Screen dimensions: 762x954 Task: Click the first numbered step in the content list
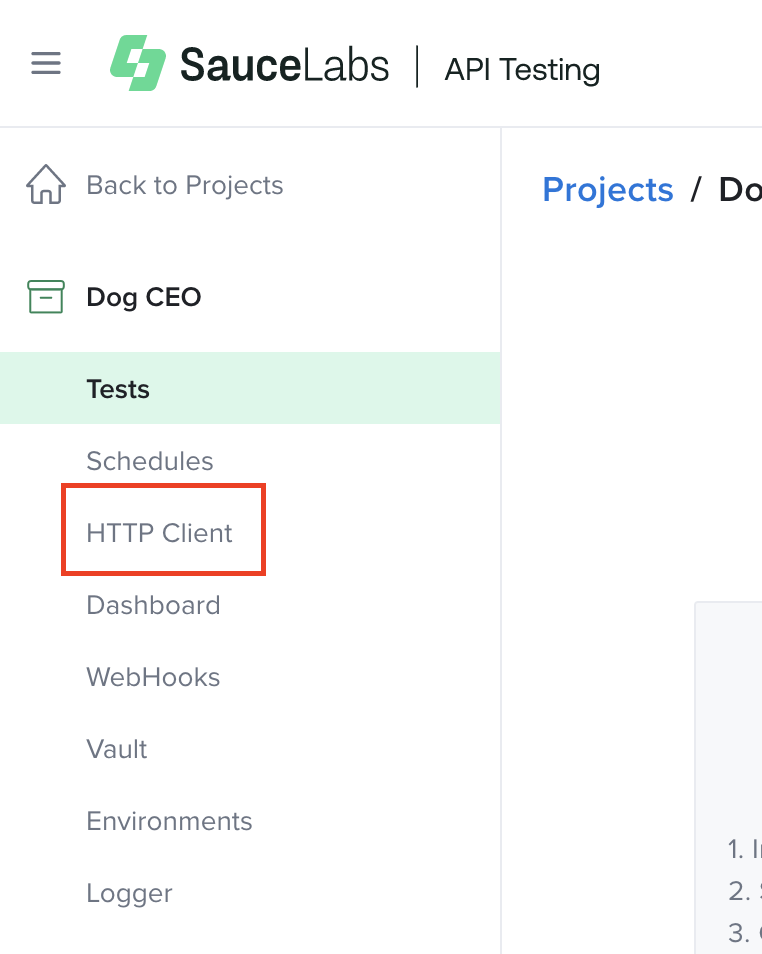click(x=745, y=849)
